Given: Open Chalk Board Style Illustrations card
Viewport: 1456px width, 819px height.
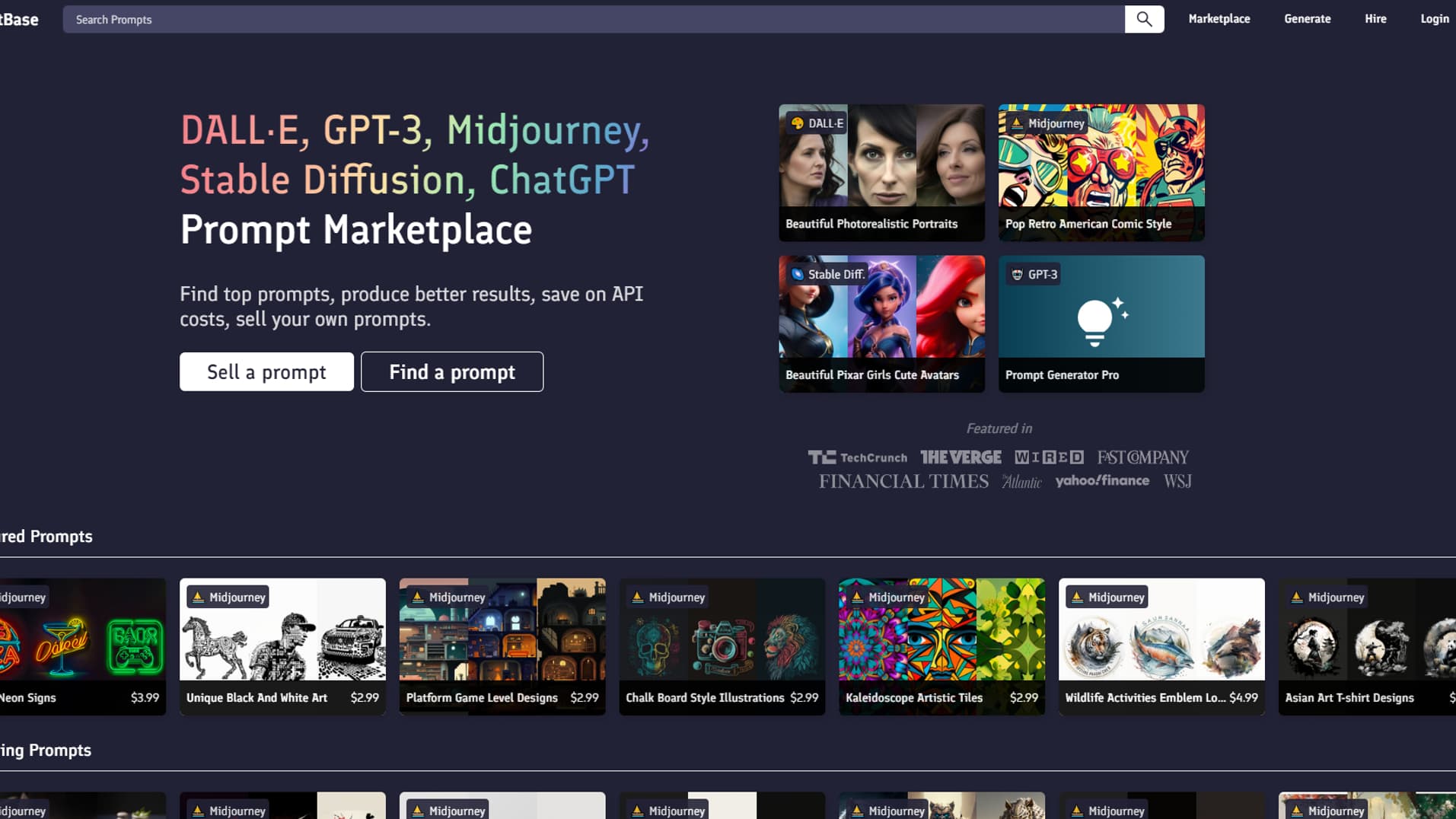Looking at the screenshot, I should [x=722, y=646].
